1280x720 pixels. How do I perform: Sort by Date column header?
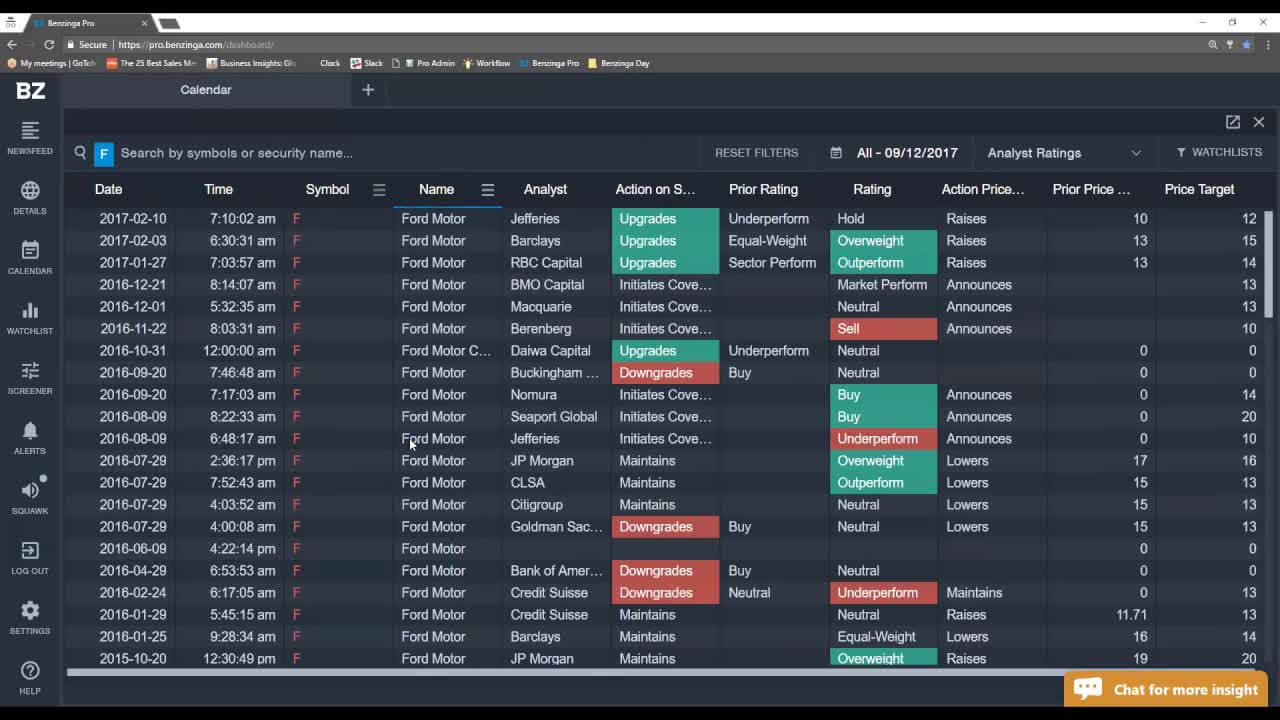click(108, 189)
